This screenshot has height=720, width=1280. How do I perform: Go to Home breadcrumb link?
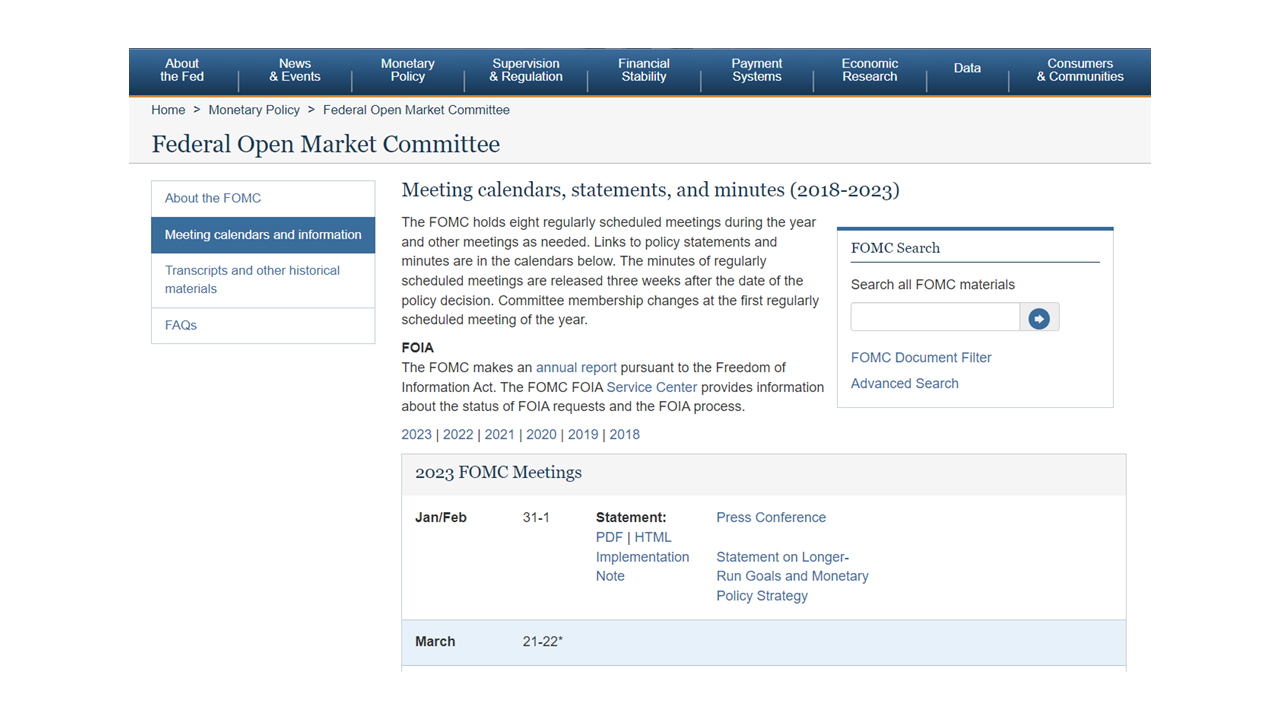click(168, 110)
